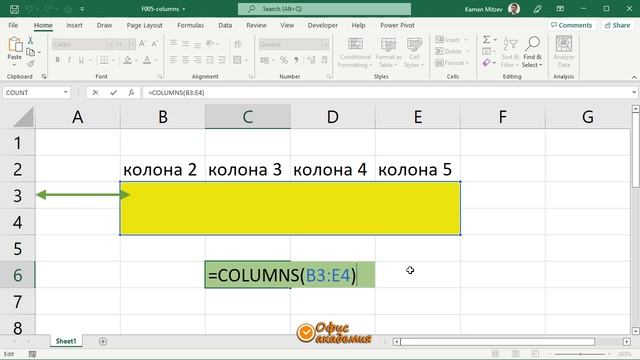Collapse the ribbon with the chevron
The width and height of the screenshot is (640, 360).
click(634, 77)
